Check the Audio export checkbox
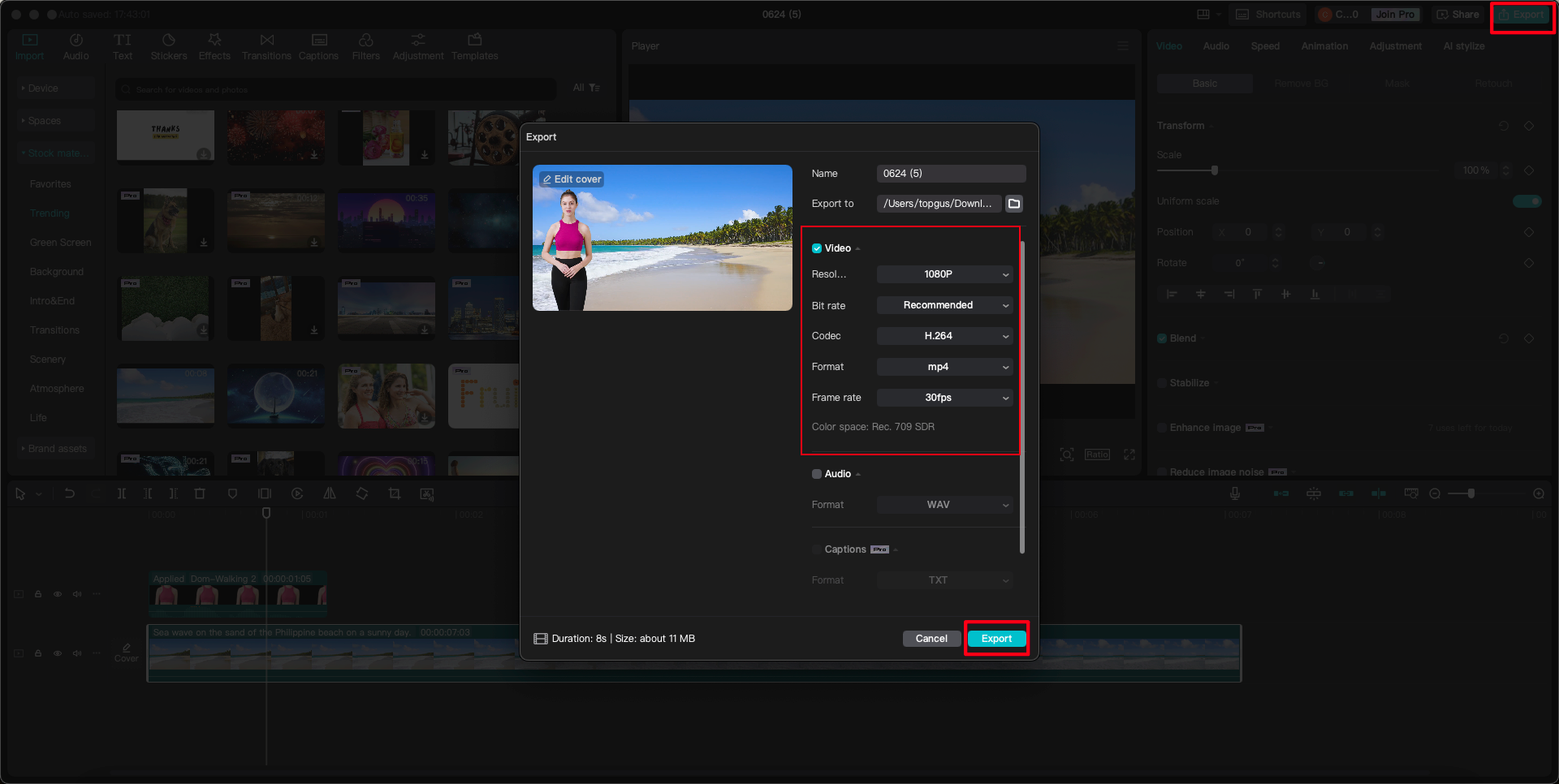1559x784 pixels. tap(817, 474)
